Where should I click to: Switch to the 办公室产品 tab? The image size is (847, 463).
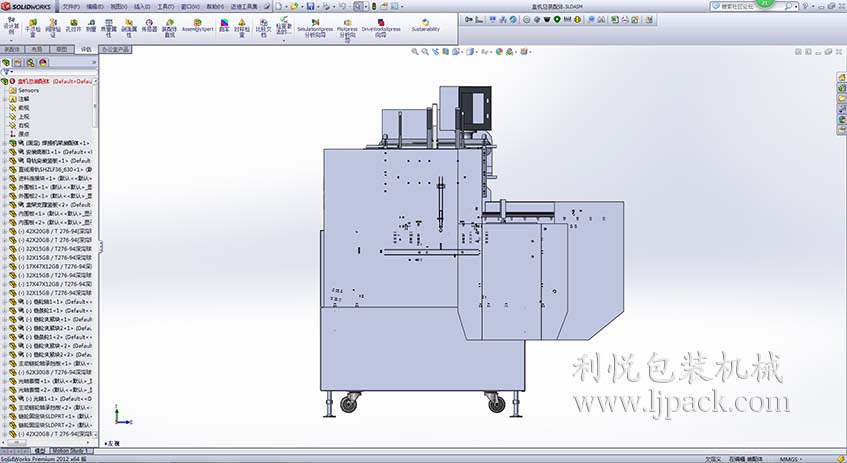click(116, 48)
